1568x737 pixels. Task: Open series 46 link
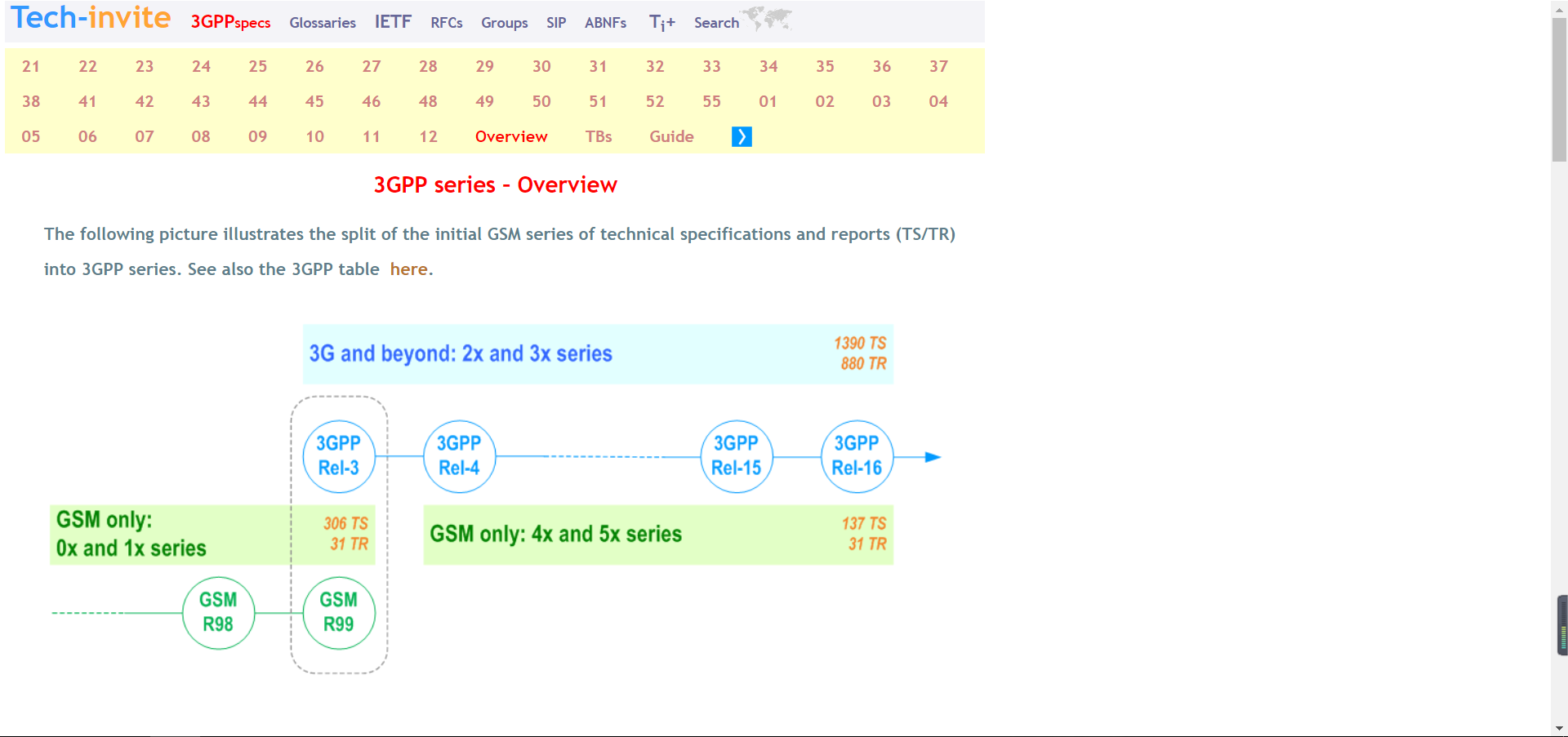pyautogui.click(x=372, y=101)
